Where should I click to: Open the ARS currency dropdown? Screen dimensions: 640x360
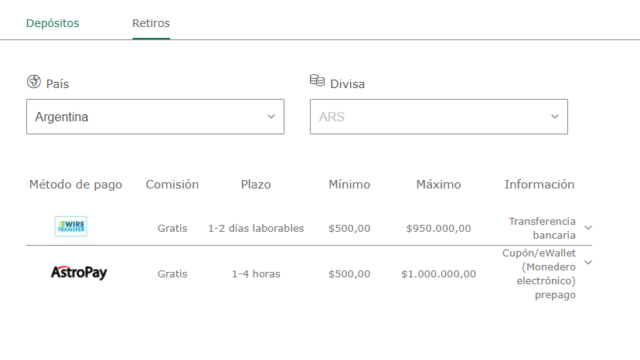(x=439, y=117)
